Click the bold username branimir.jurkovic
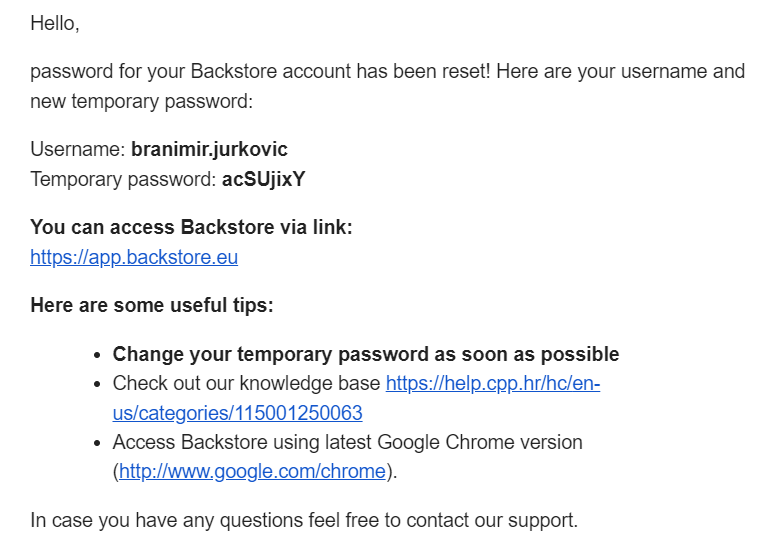Viewport: 761px width, 559px height. coord(209,149)
